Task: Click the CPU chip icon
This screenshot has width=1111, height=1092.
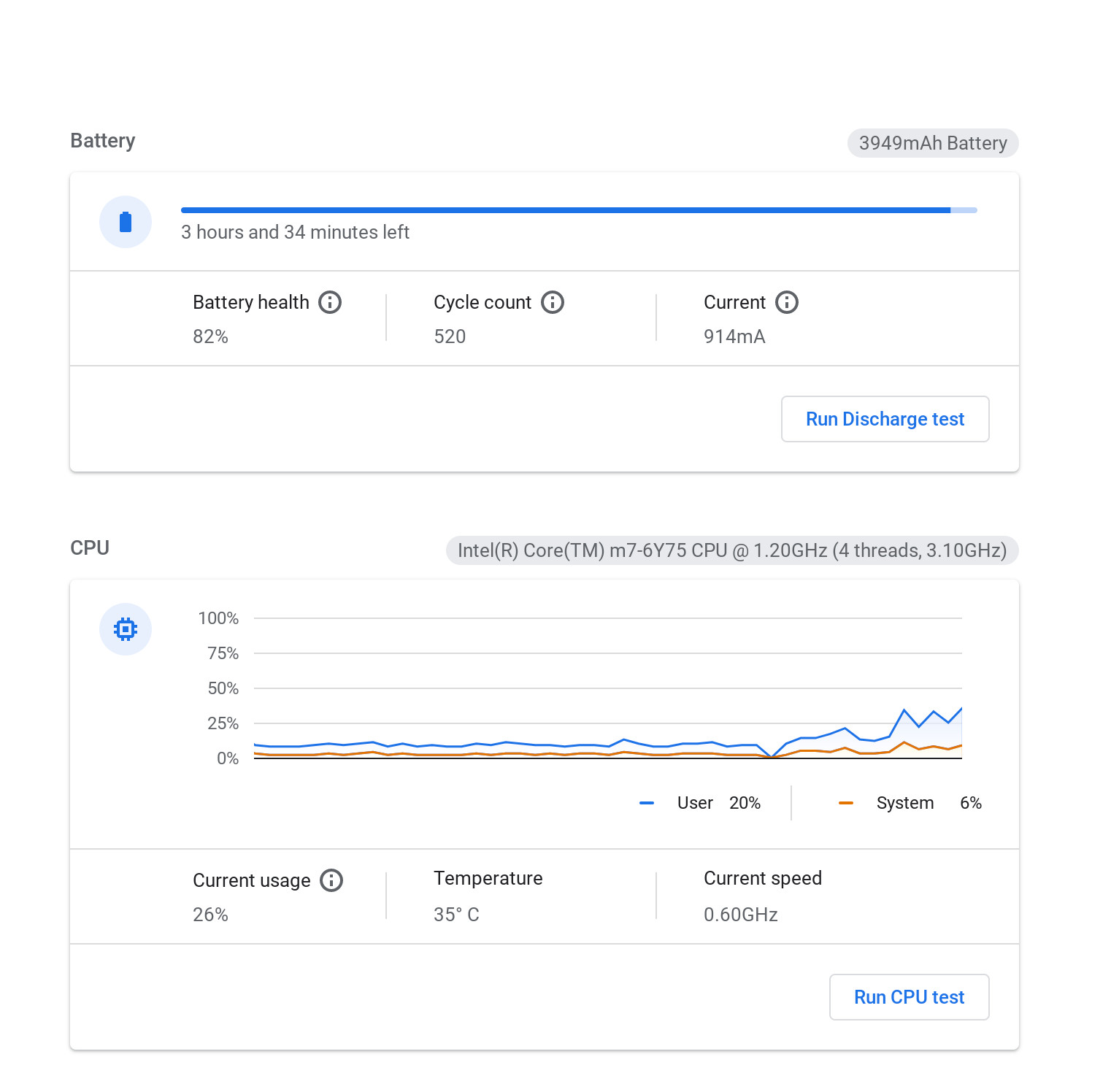Action: 126,629
